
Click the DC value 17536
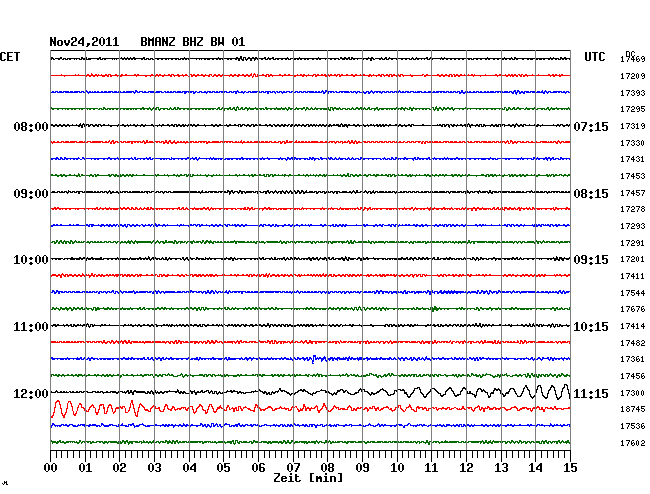(633, 426)
